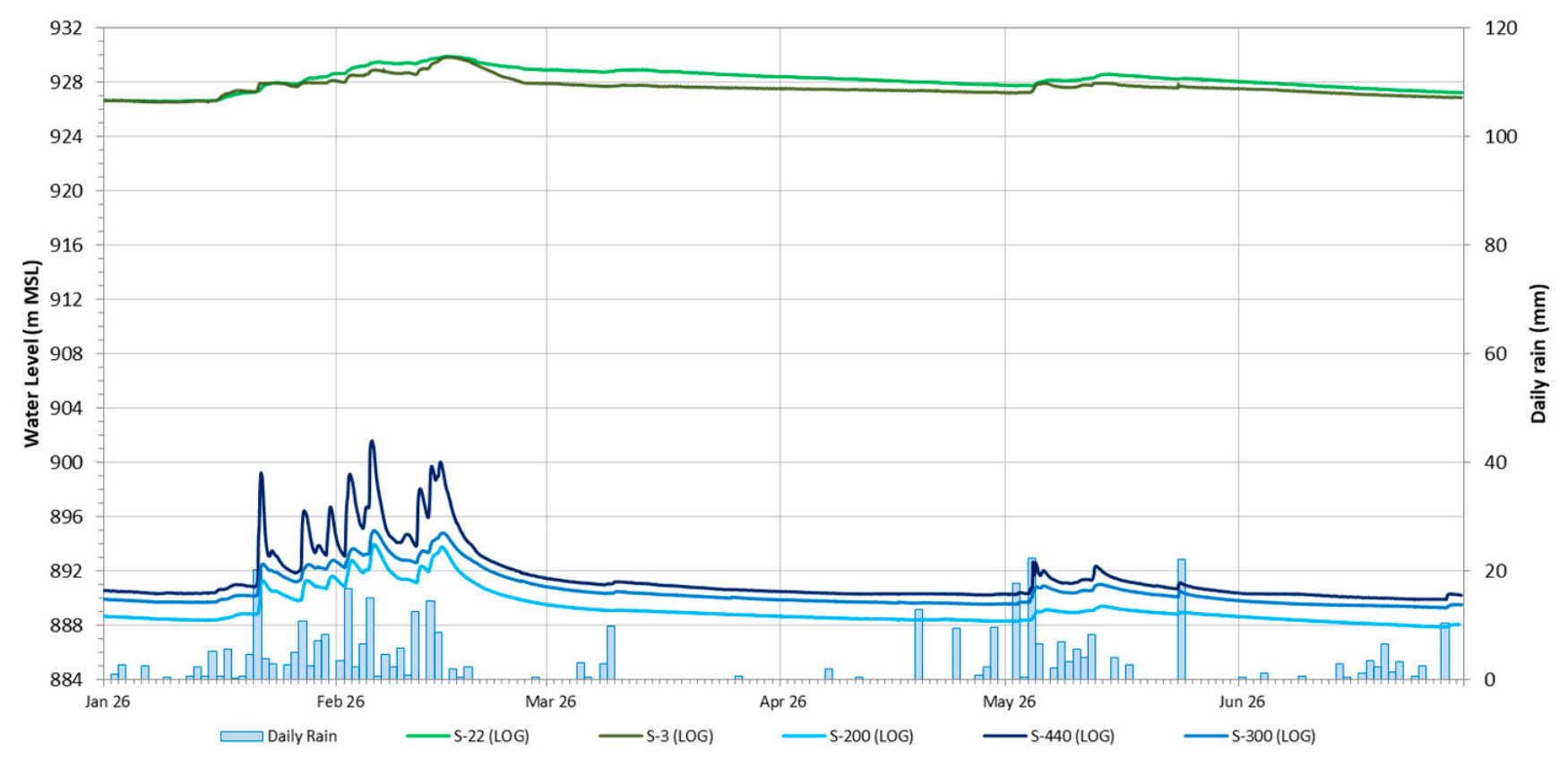Click the Daily Rain legend swatch
The height and width of the screenshot is (767, 1568).
tap(242, 737)
